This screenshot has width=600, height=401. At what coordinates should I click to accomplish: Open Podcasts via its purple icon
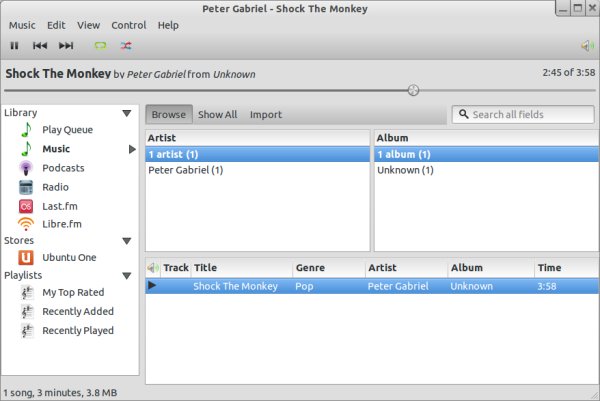point(26,168)
